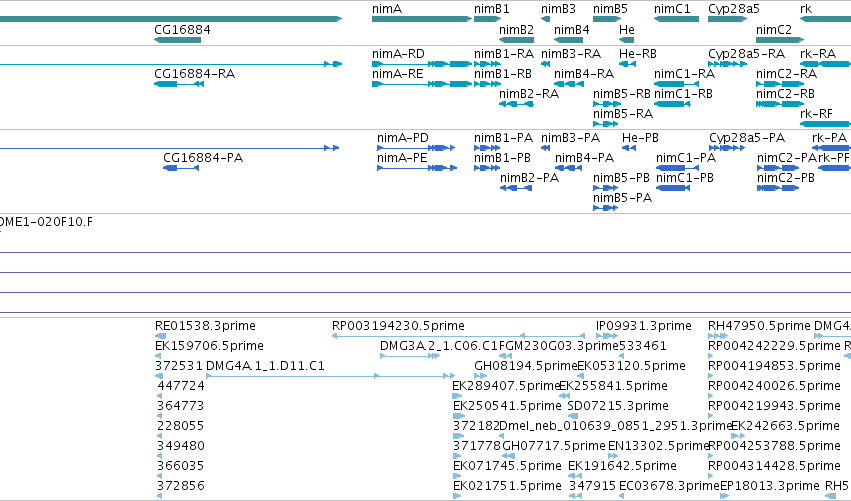The height and width of the screenshot is (501, 851).
Task: Select transcript nimC2-RA
Action: [x=780, y=84]
